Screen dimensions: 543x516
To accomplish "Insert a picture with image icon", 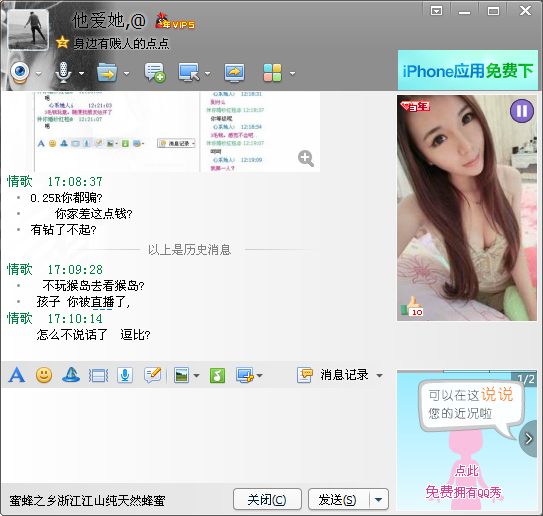I will point(181,375).
